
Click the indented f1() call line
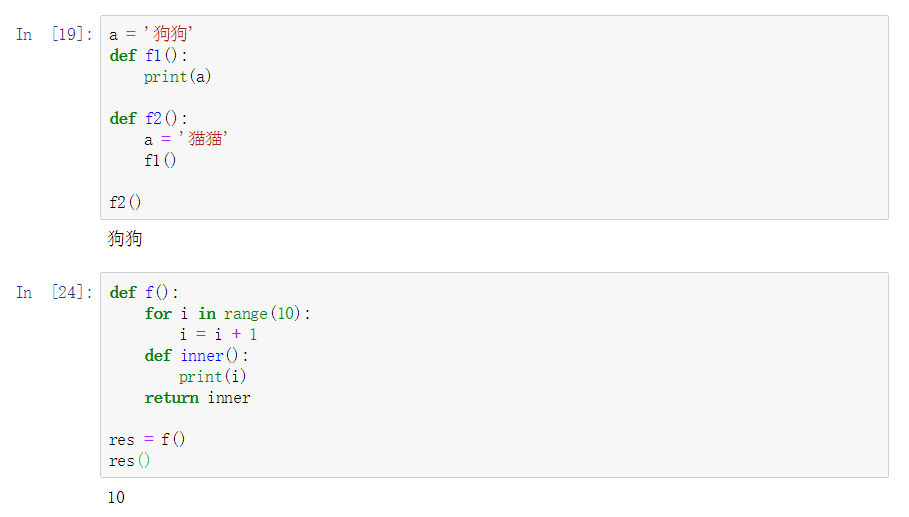coord(160,161)
